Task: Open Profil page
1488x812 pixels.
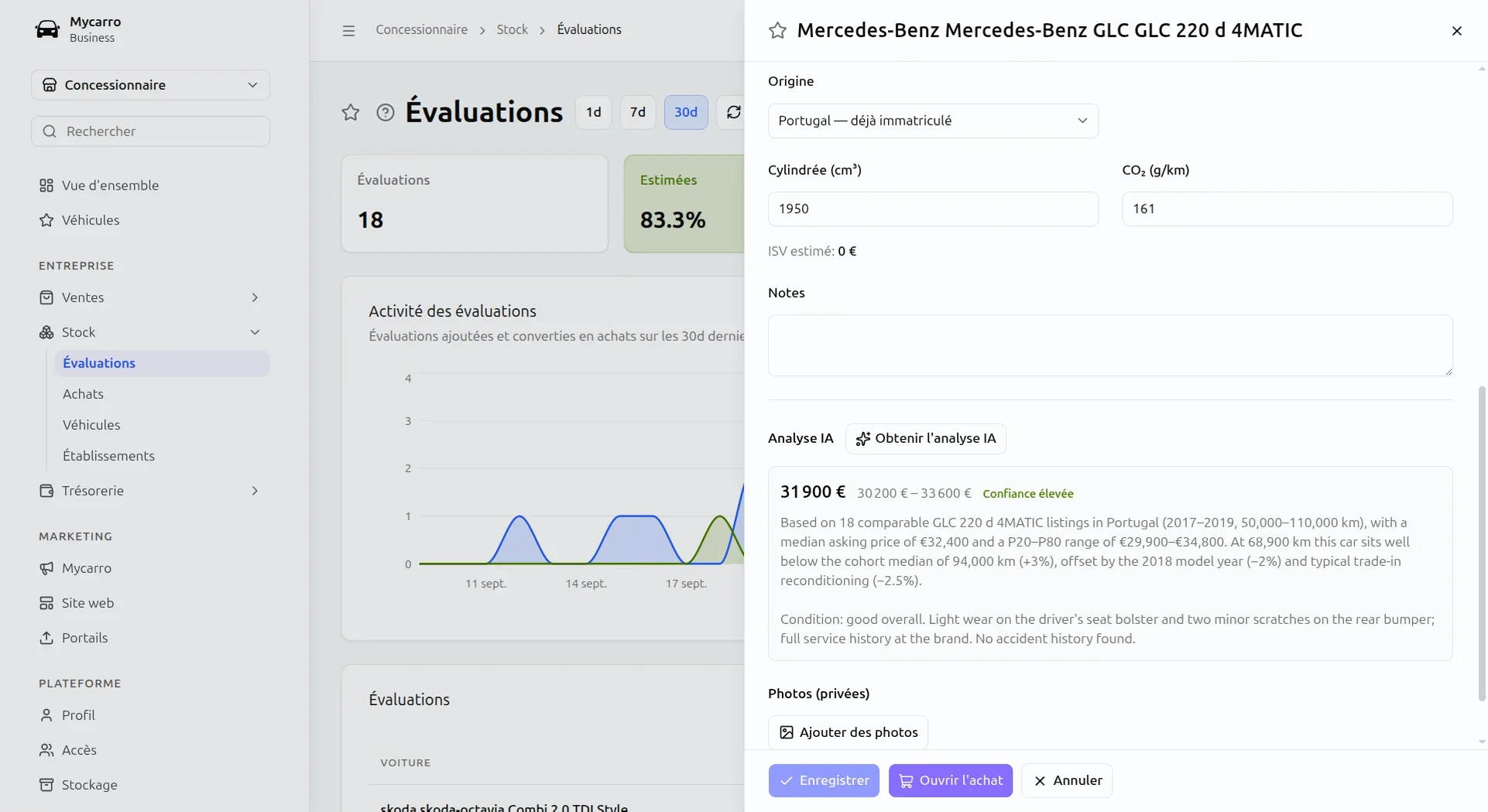Action: (150, 715)
